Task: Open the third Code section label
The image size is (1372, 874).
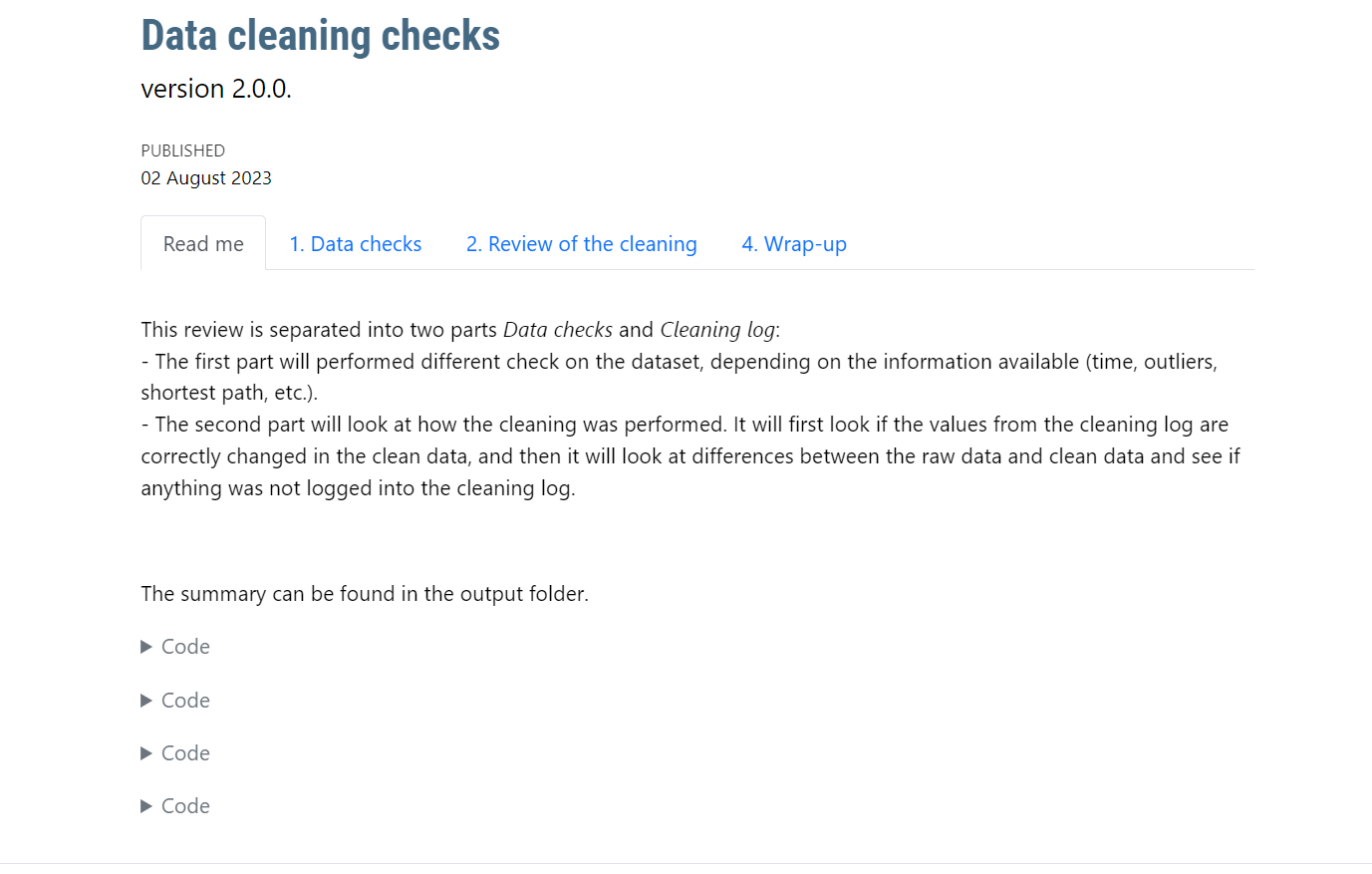Action: tap(185, 753)
